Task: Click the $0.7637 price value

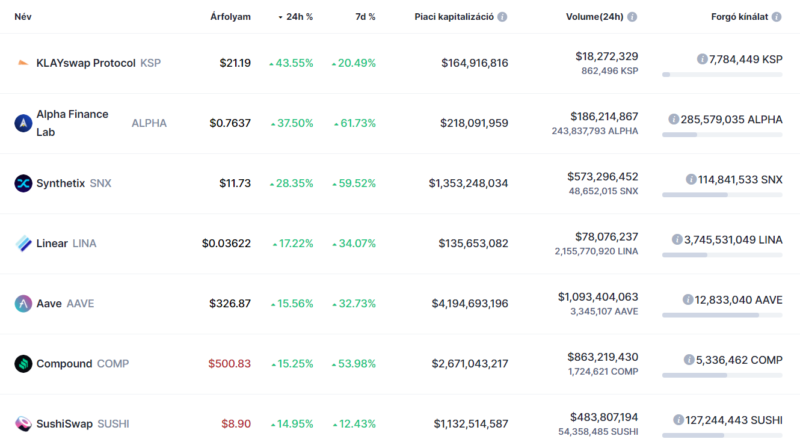Action: tap(230, 123)
